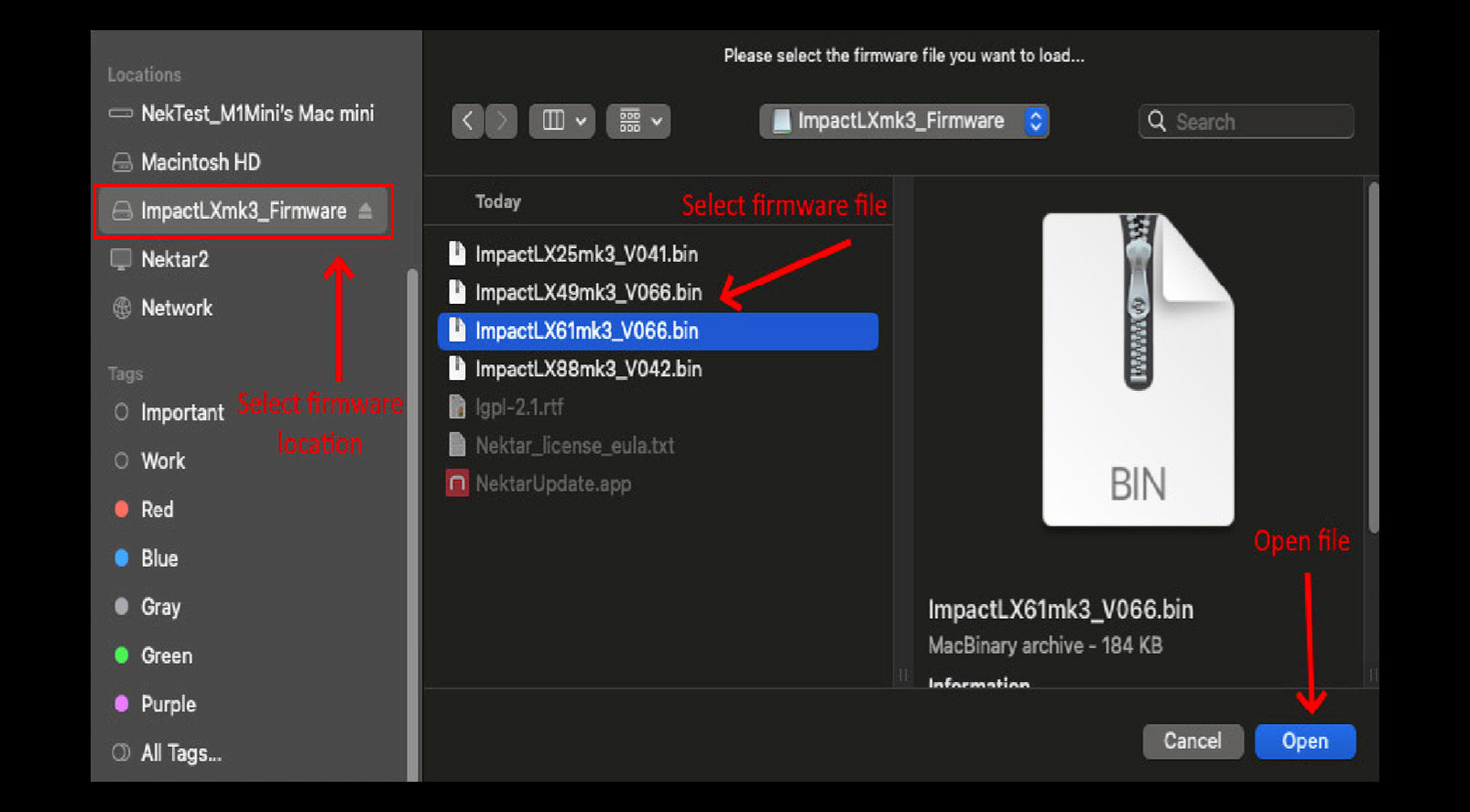Click the NekTest_M1Mini's Mac mini computer icon

coord(121,114)
